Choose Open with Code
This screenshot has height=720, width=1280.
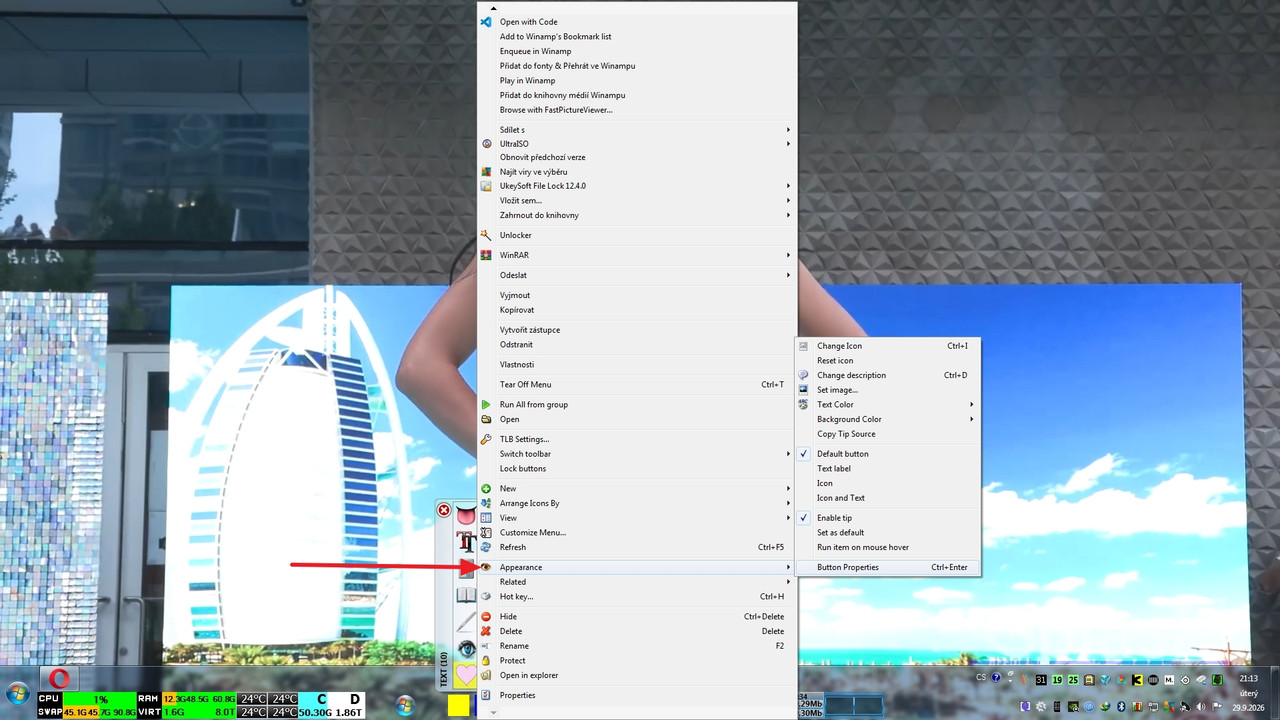(x=637, y=22)
